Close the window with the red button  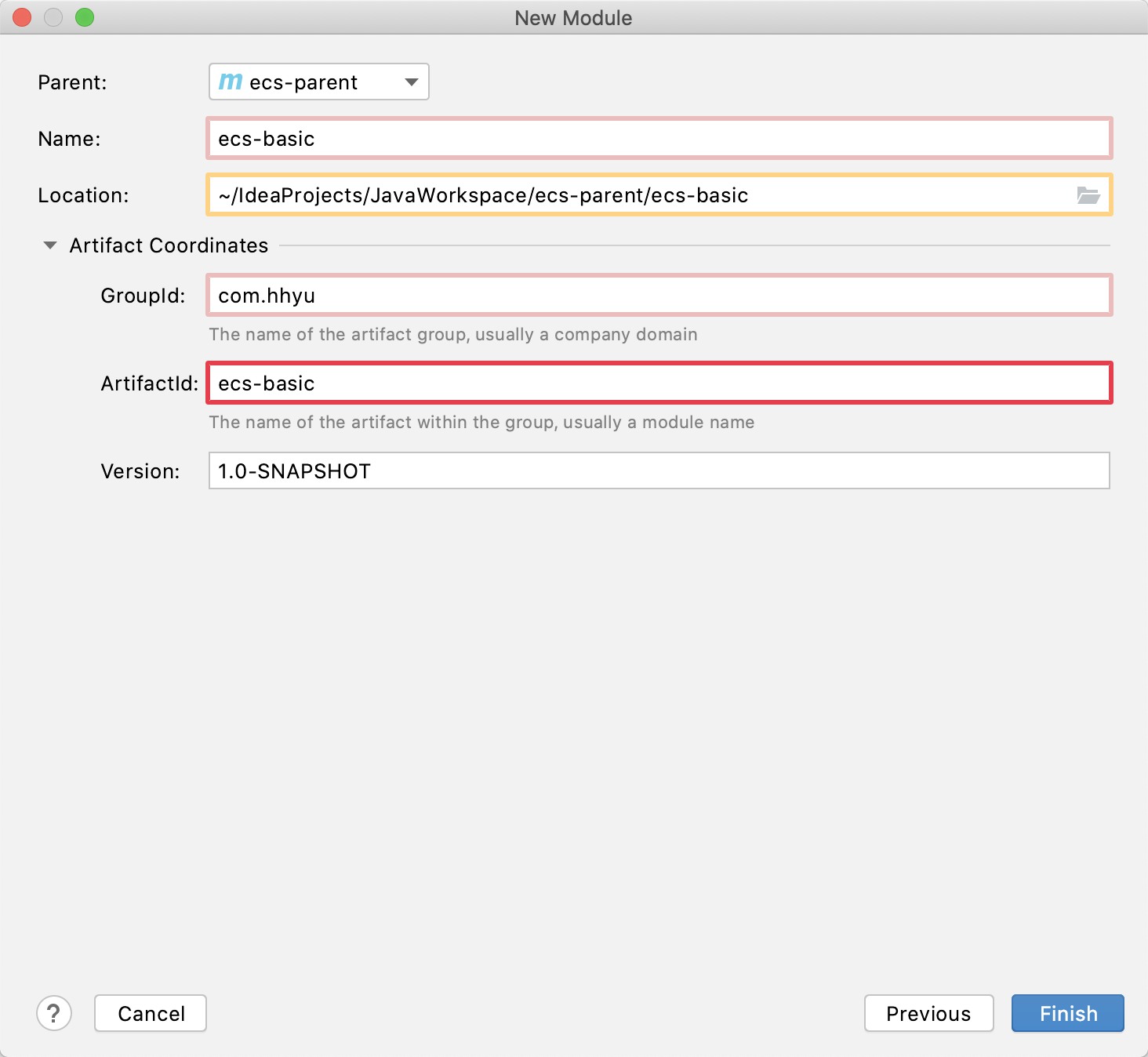22,17
